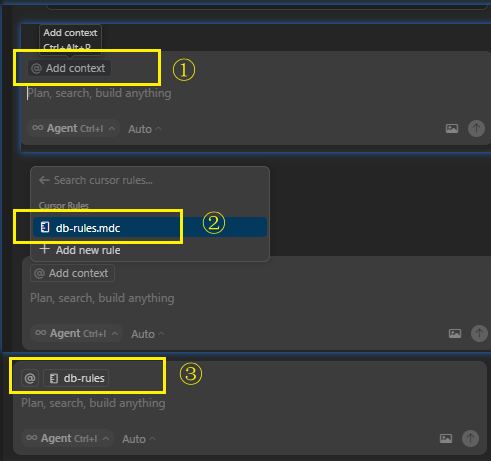
Task: Click send arrow in the middle chat box
Action: 479,333
